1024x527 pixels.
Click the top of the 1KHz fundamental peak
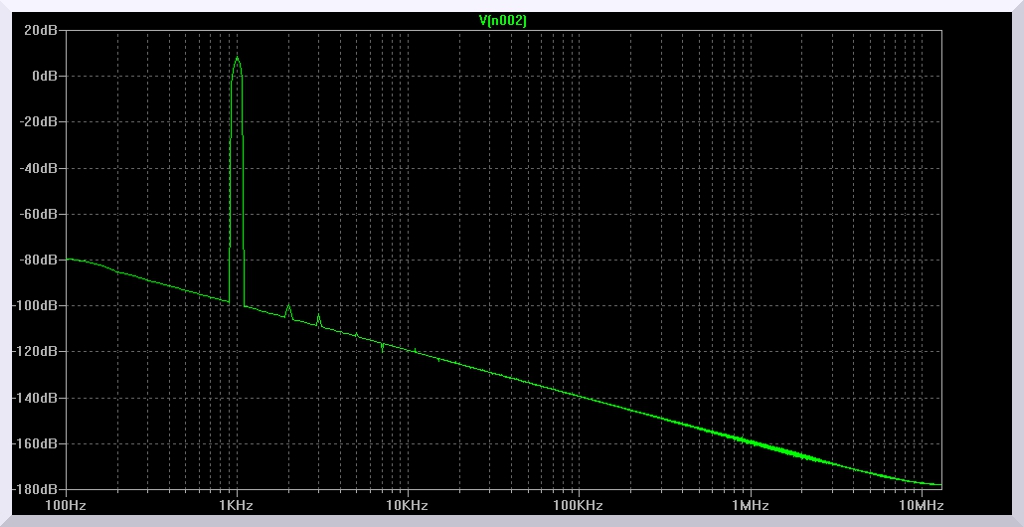click(x=237, y=58)
